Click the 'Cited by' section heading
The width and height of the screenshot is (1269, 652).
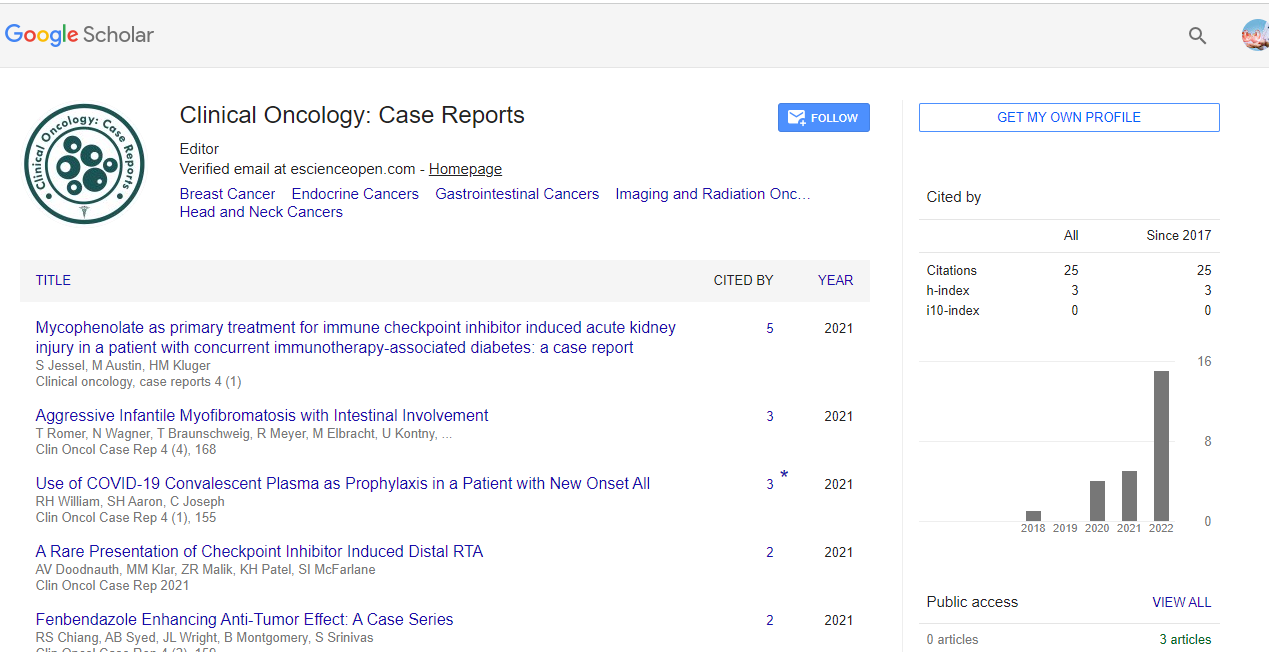tap(954, 197)
